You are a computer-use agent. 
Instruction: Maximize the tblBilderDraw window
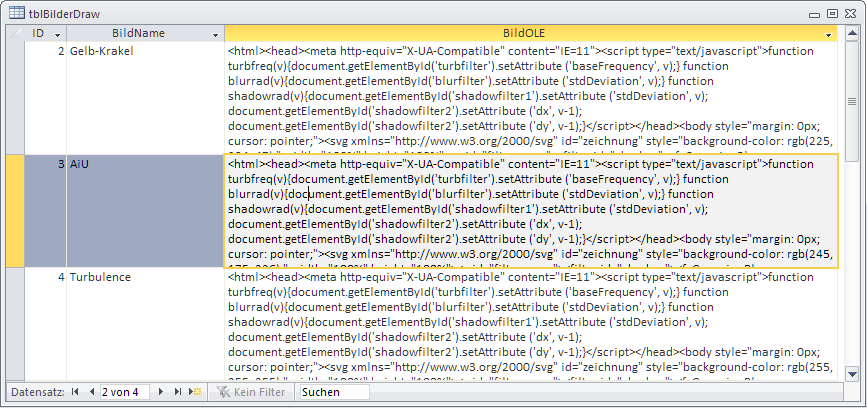pyautogui.click(x=833, y=14)
